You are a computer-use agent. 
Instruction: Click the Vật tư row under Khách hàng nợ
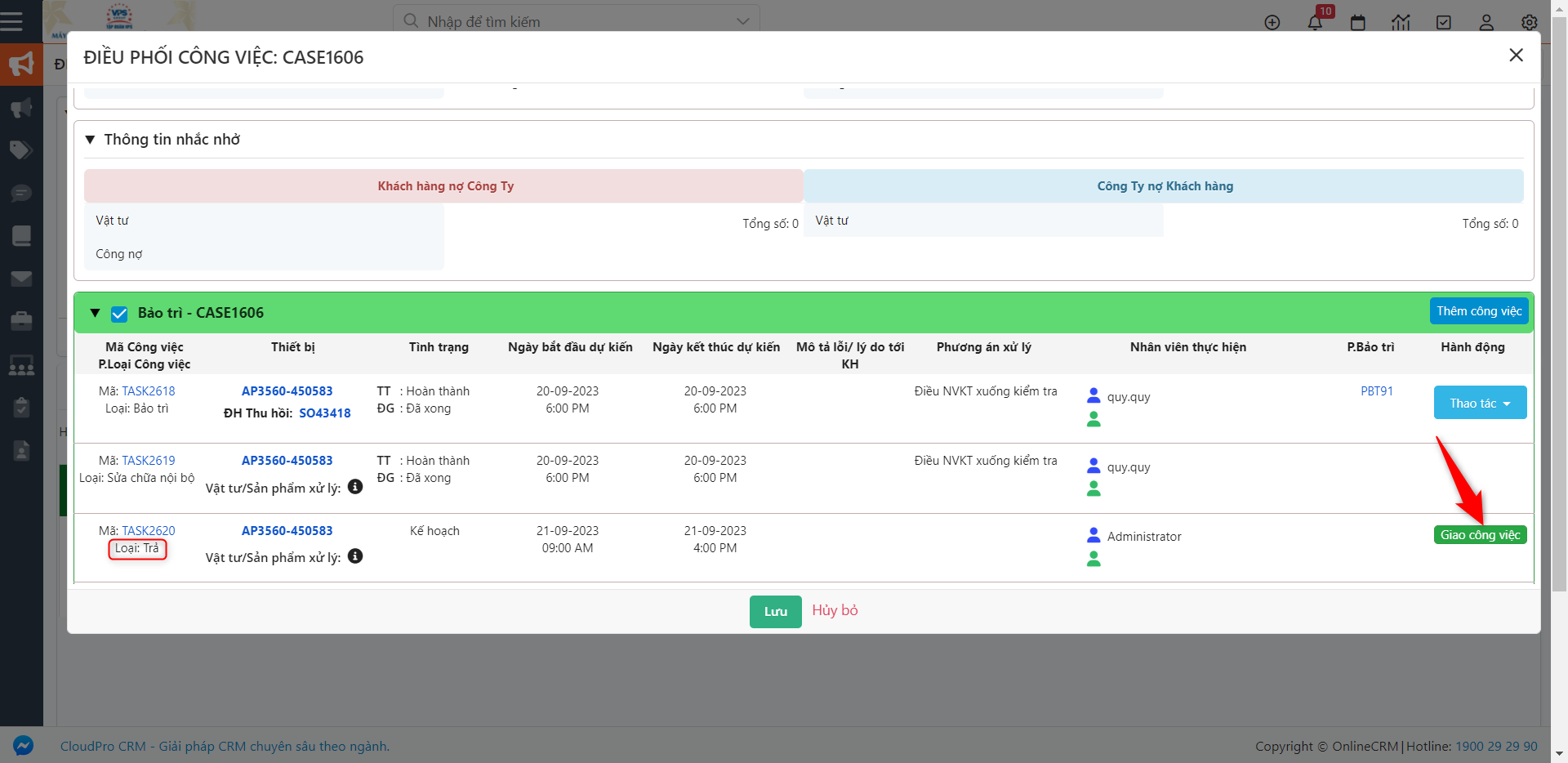[264, 221]
